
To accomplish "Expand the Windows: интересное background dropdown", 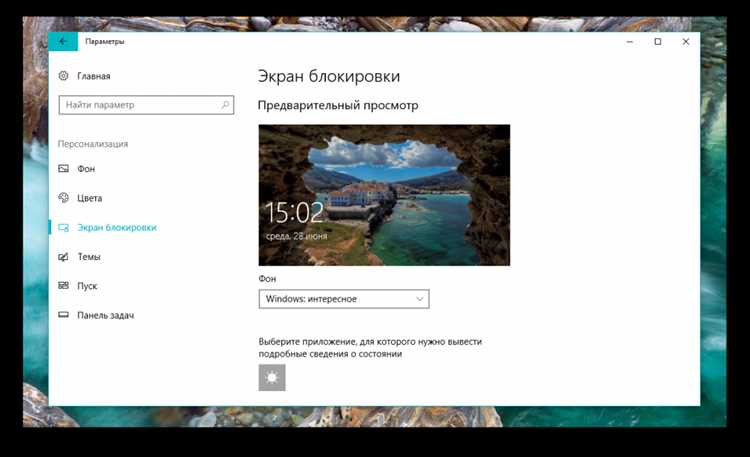I will [344, 299].
